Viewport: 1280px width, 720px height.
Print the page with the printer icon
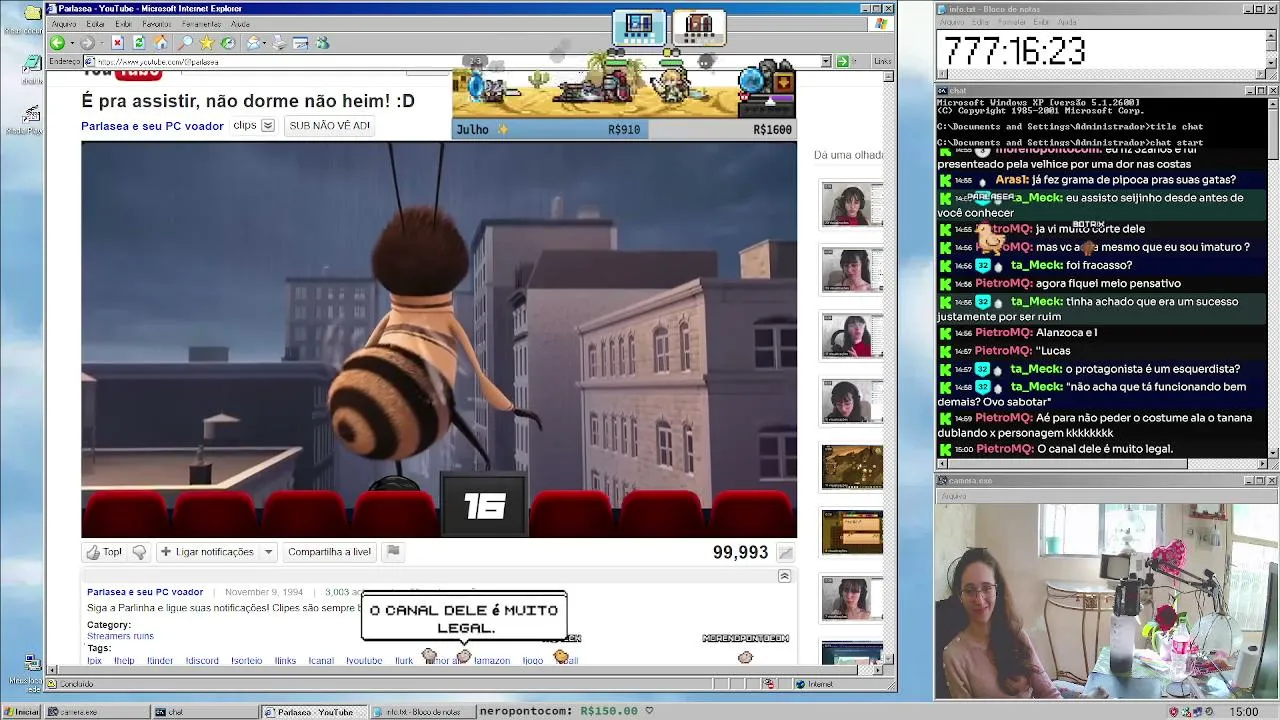coord(279,43)
